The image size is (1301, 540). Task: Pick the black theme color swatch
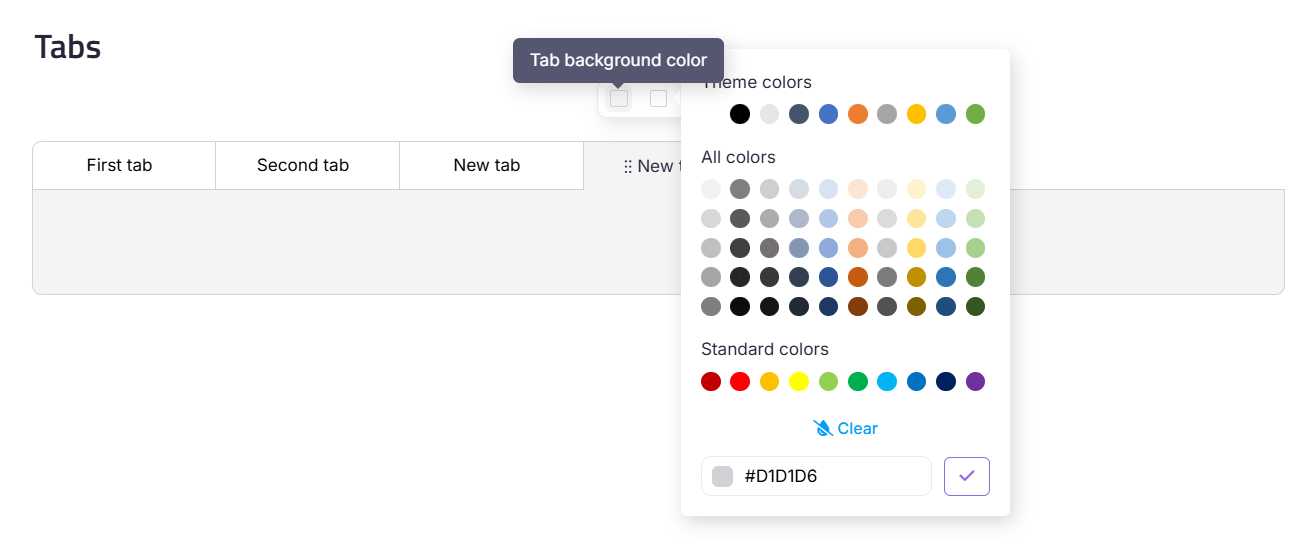(740, 114)
